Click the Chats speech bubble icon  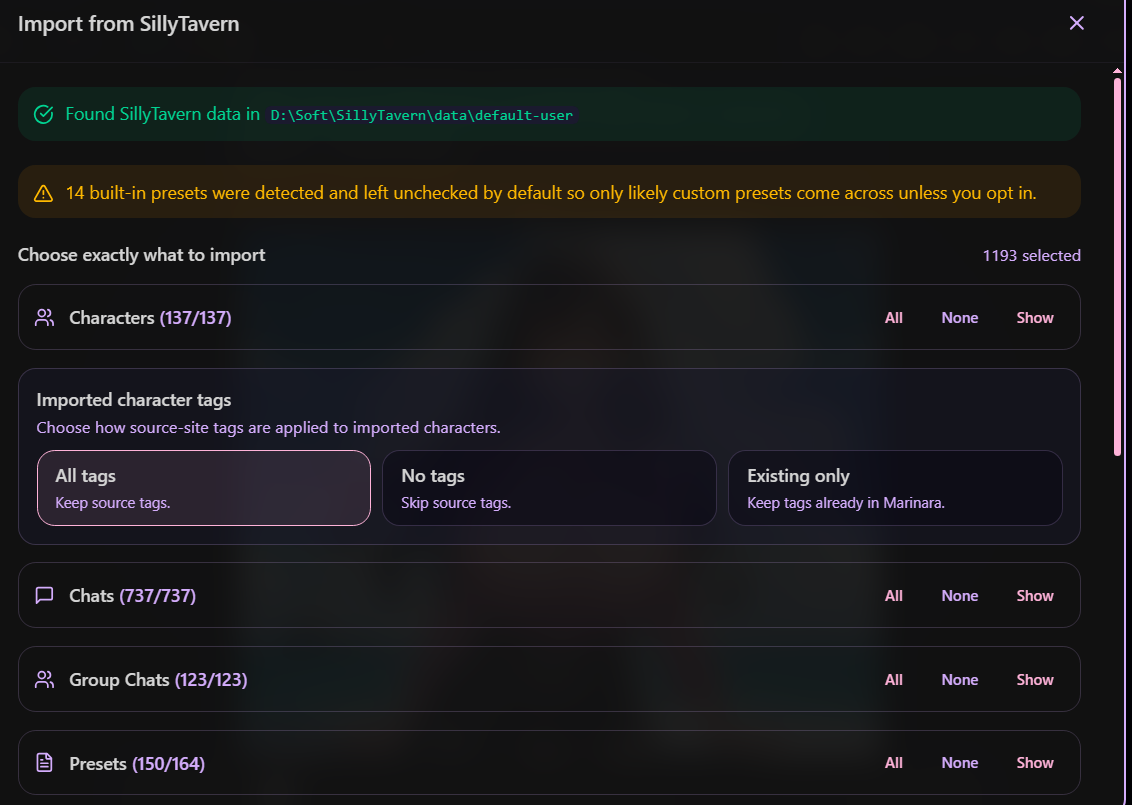tap(45, 596)
